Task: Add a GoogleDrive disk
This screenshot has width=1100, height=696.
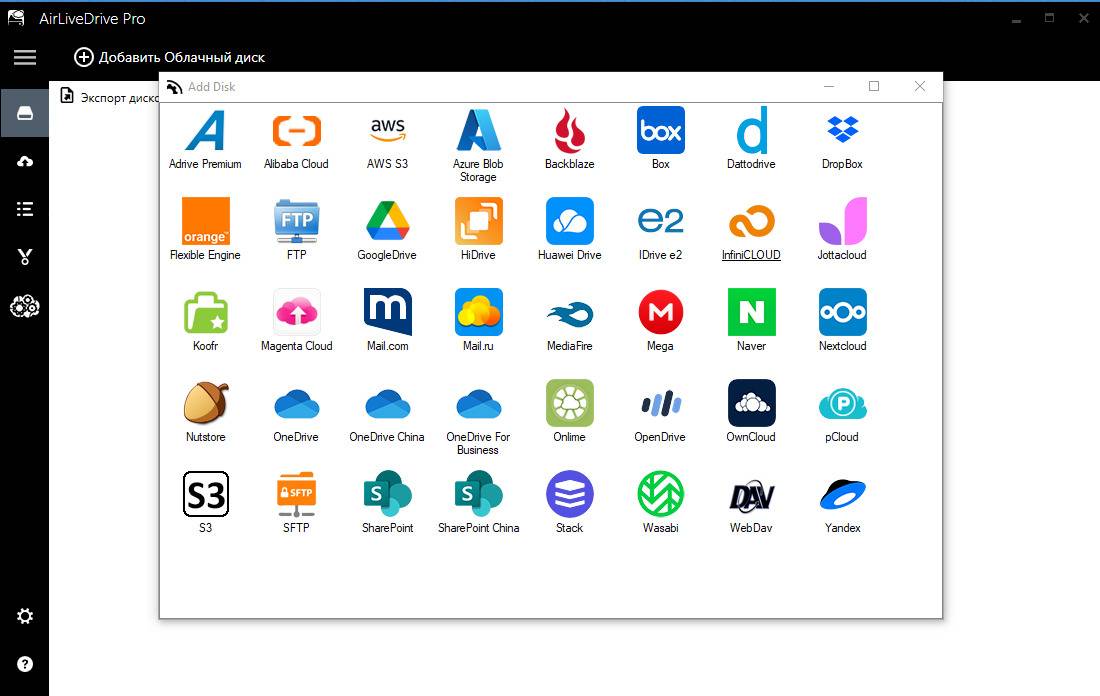Action: pyautogui.click(x=387, y=229)
